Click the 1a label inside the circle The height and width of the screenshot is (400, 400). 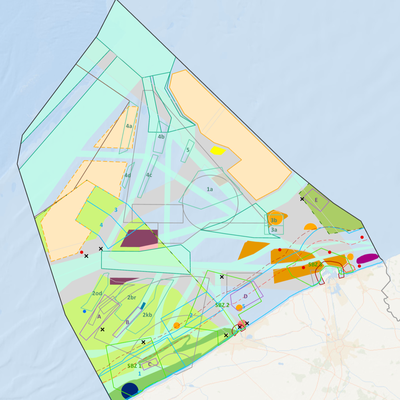click(x=210, y=189)
